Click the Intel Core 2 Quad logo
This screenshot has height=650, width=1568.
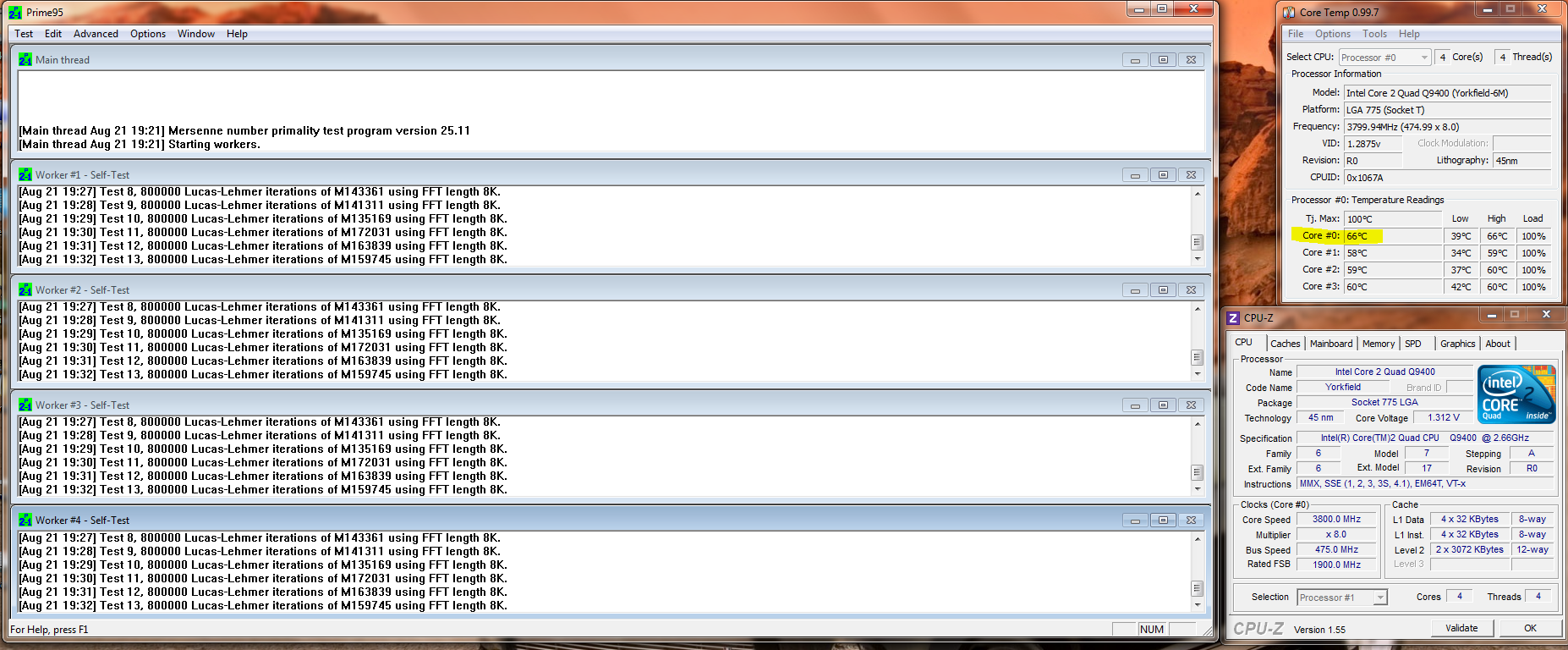[1516, 394]
